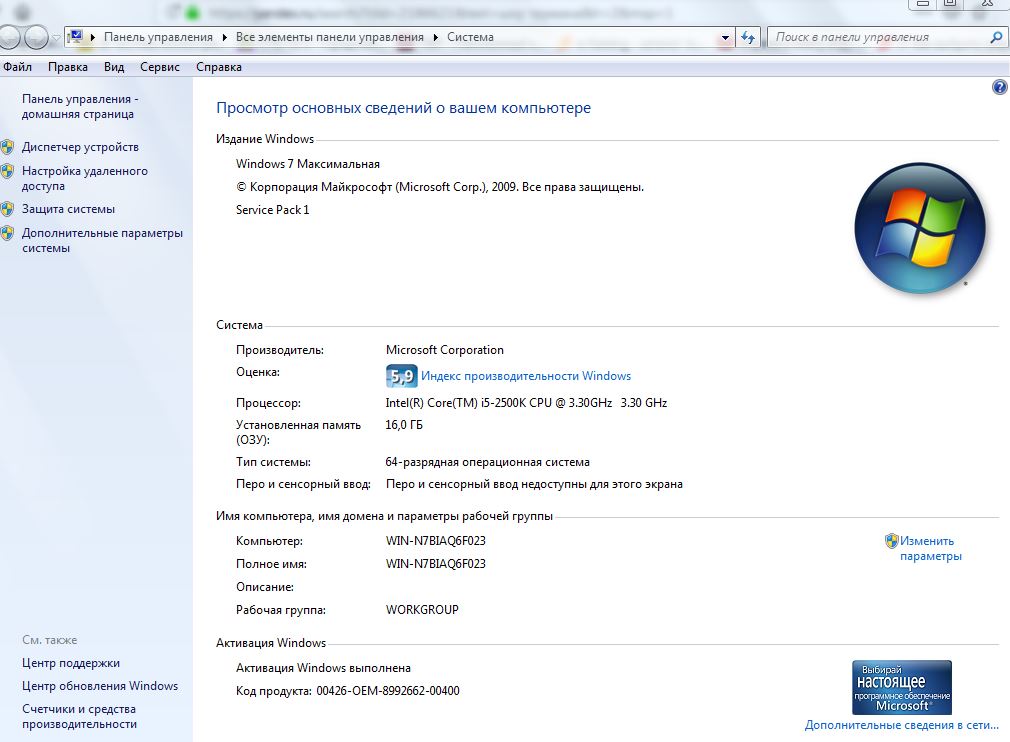Open the recent pages dropdown near nav buttons
The height and width of the screenshot is (742, 1010).
click(x=56, y=38)
